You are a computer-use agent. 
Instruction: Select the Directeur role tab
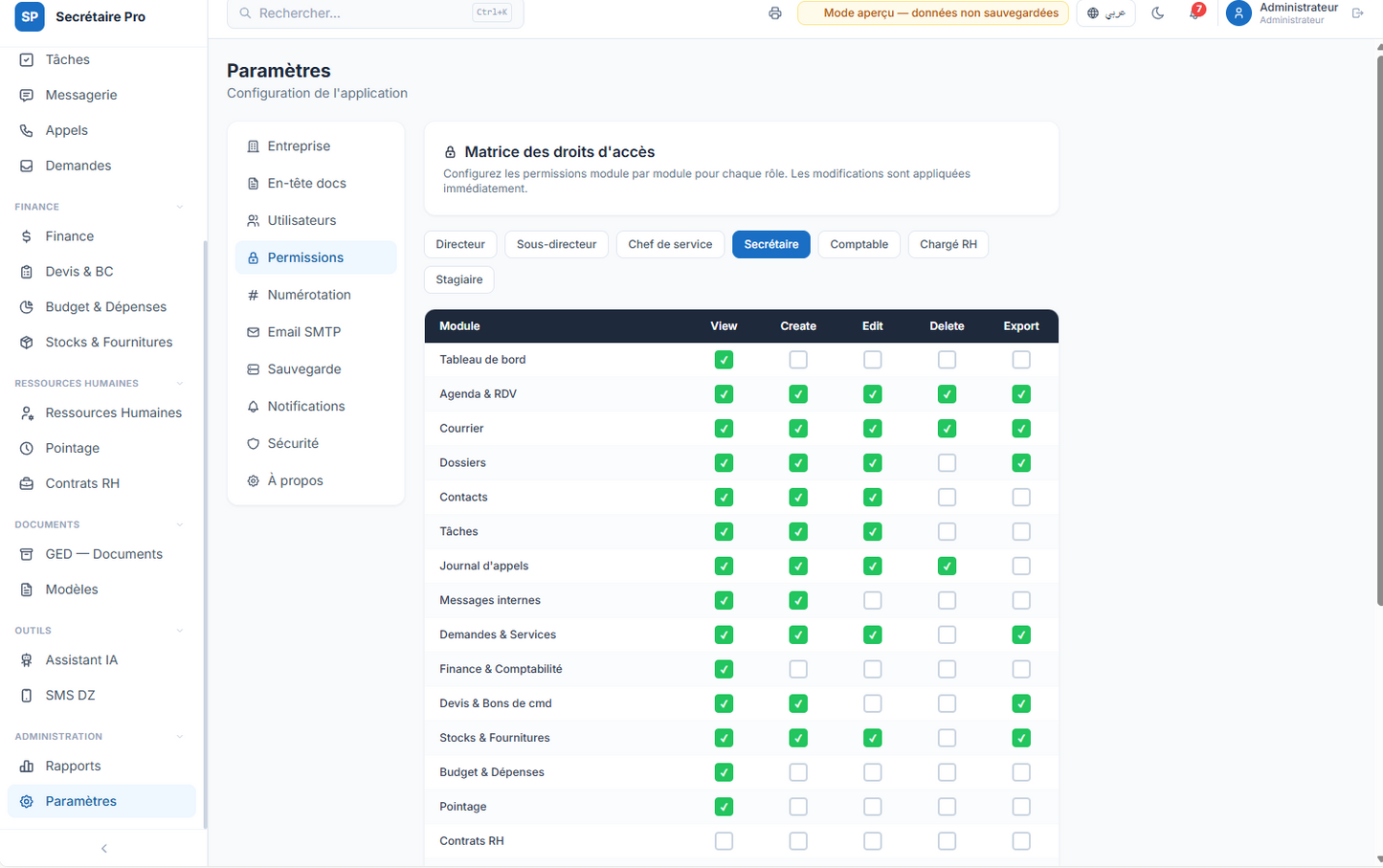(x=460, y=245)
